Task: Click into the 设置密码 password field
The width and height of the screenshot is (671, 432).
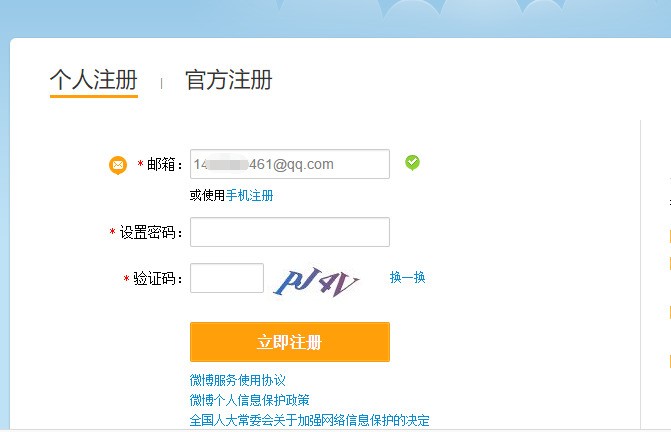Action: click(290, 232)
